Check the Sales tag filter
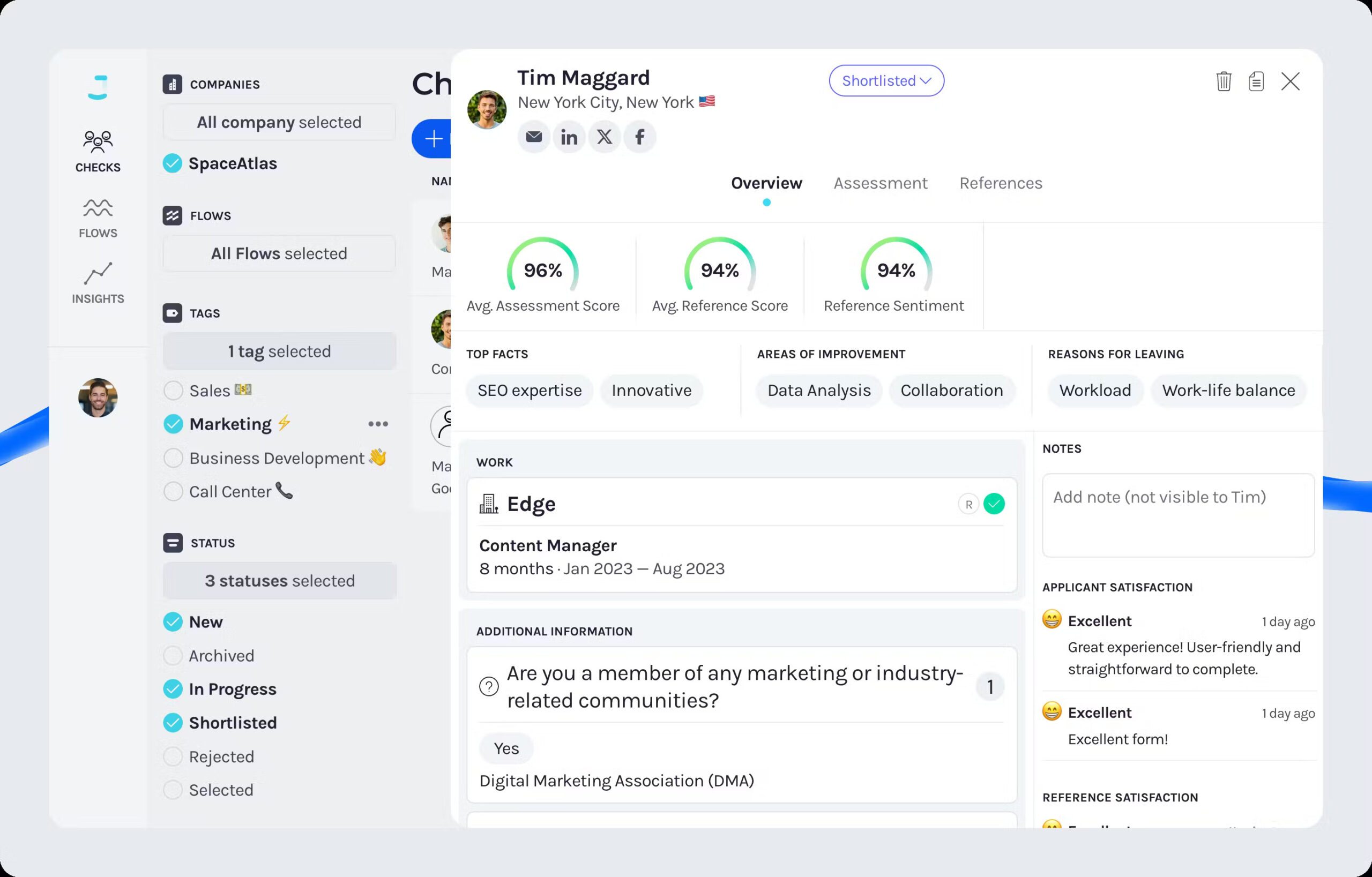The height and width of the screenshot is (877, 1372). [173, 391]
